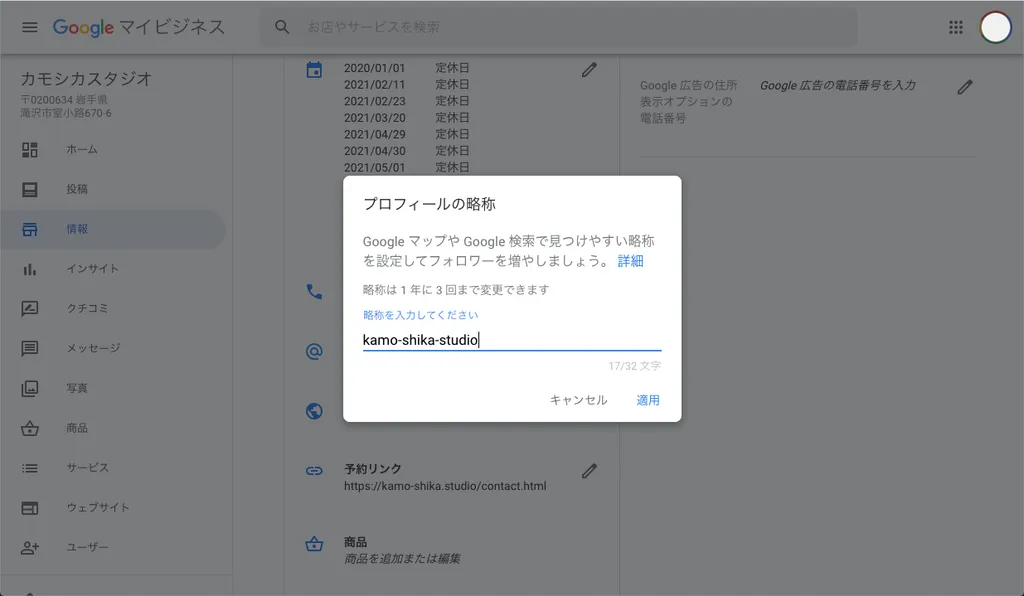Click the サービス list icon

pos(29,468)
